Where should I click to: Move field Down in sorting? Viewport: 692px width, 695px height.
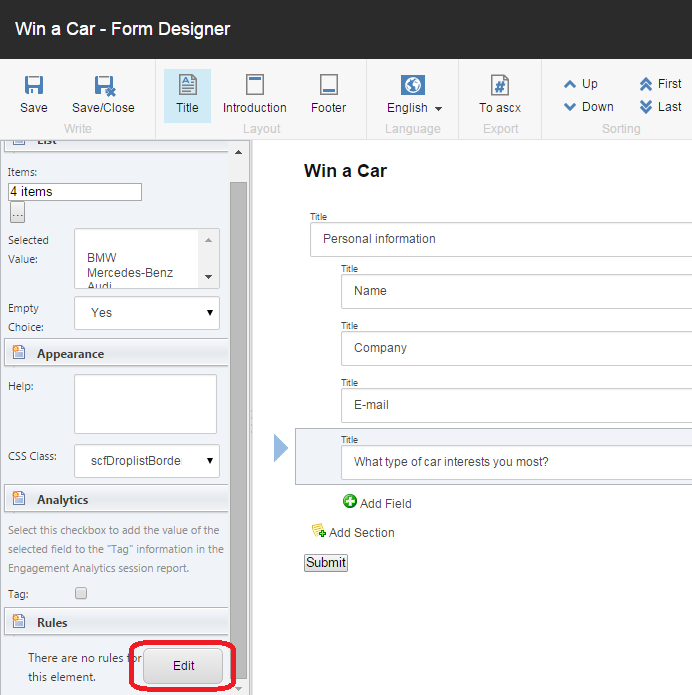587,107
